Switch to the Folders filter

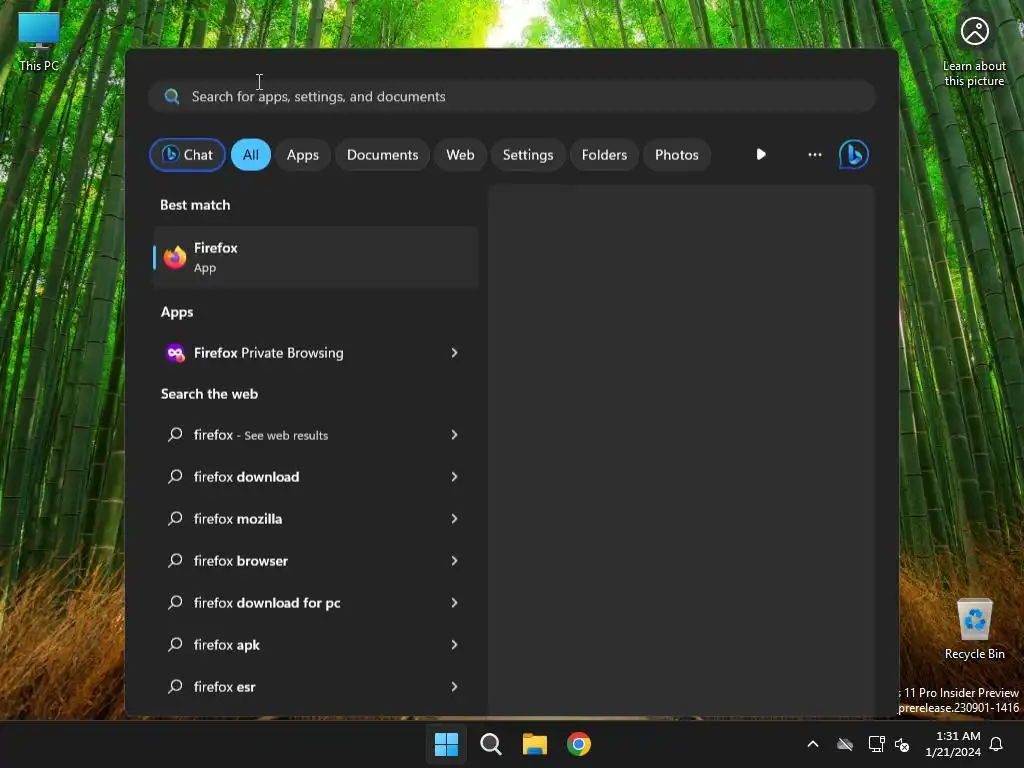pyautogui.click(x=604, y=155)
